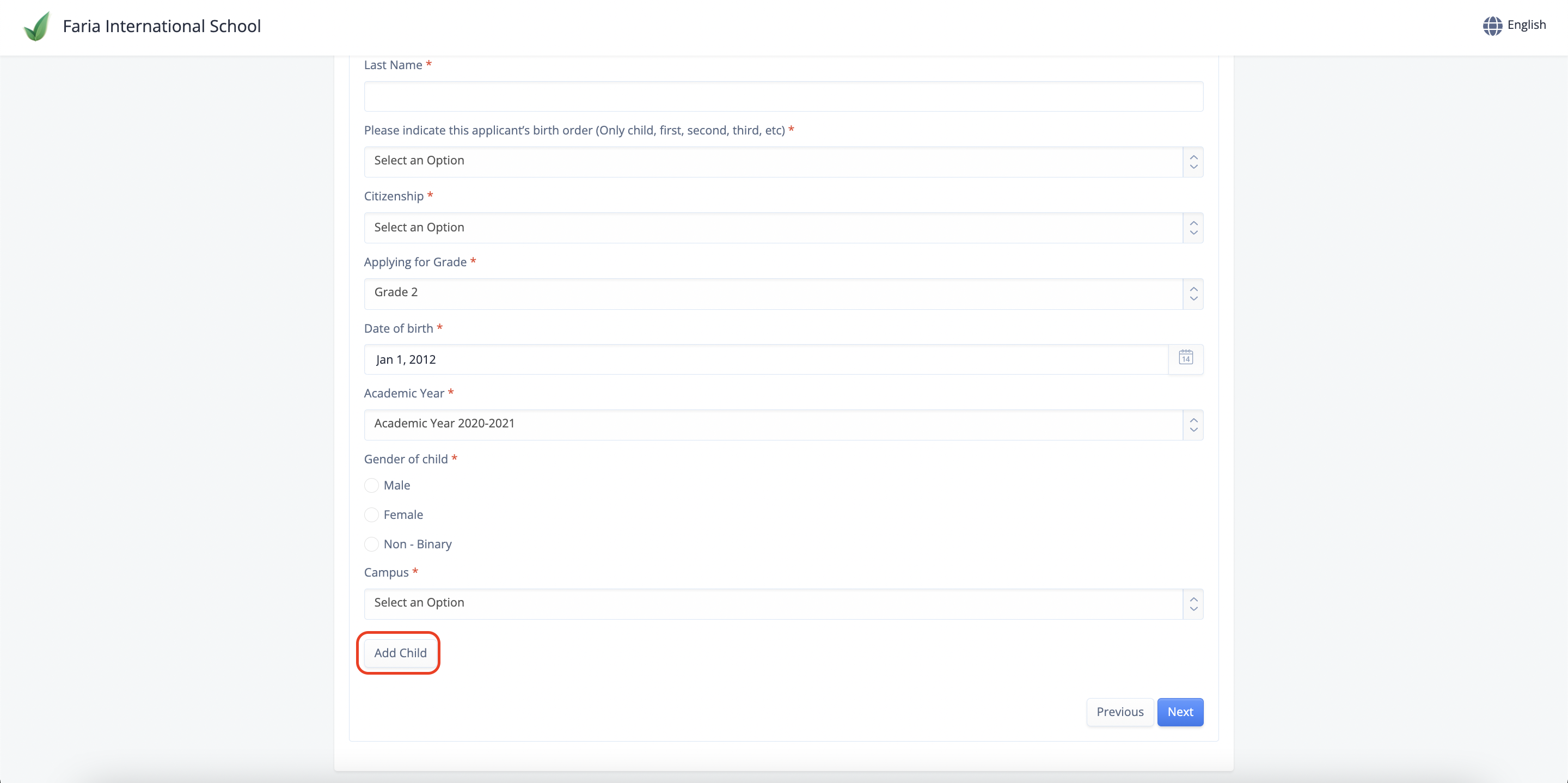
Task: Open the Campus dropdown
Action: (x=783, y=603)
